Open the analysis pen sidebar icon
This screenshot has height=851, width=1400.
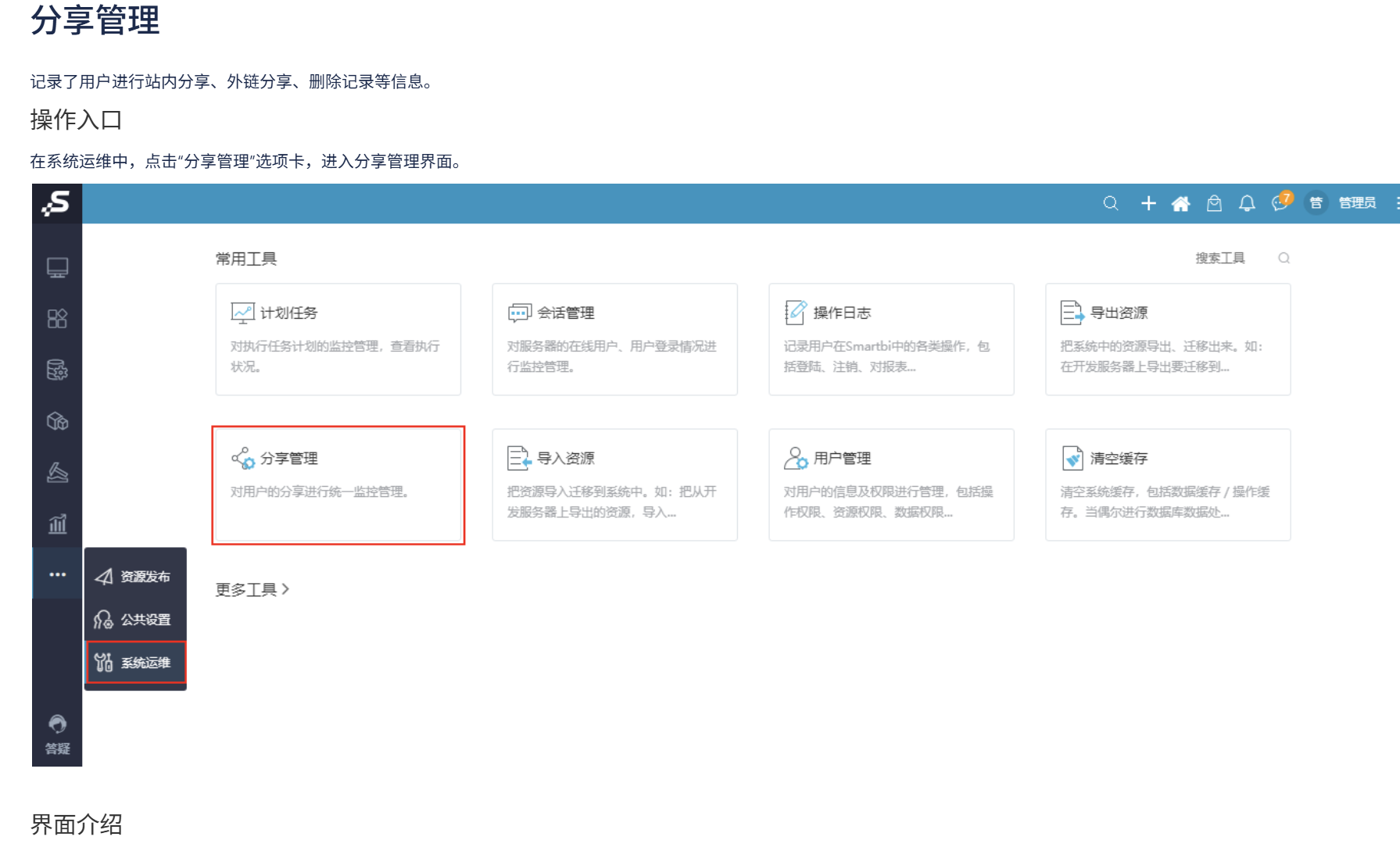(x=57, y=472)
